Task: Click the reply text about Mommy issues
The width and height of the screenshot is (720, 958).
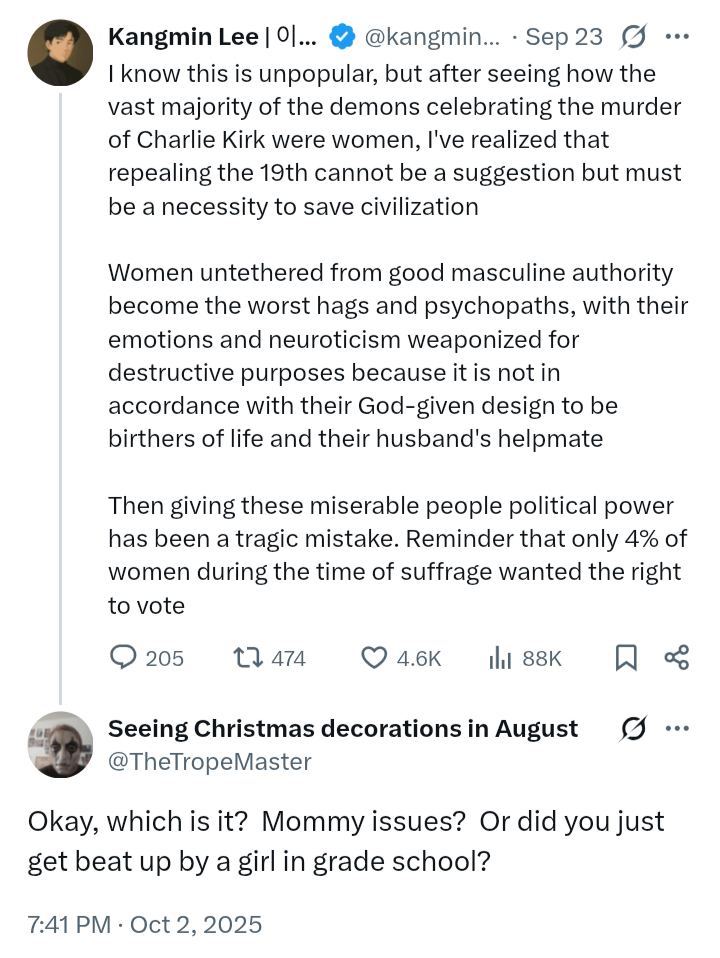Action: [345, 841]
